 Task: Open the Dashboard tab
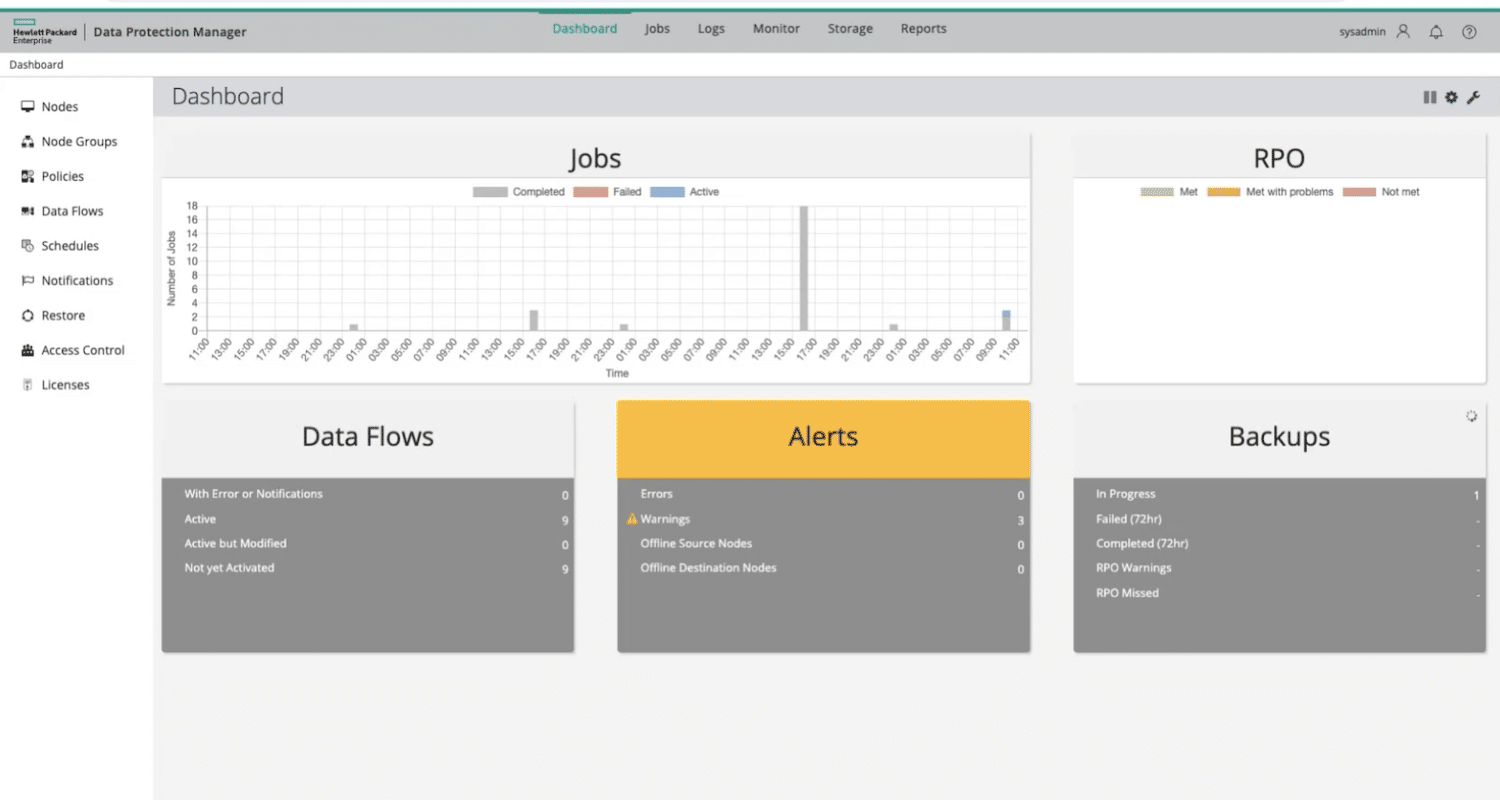point(585,29)
